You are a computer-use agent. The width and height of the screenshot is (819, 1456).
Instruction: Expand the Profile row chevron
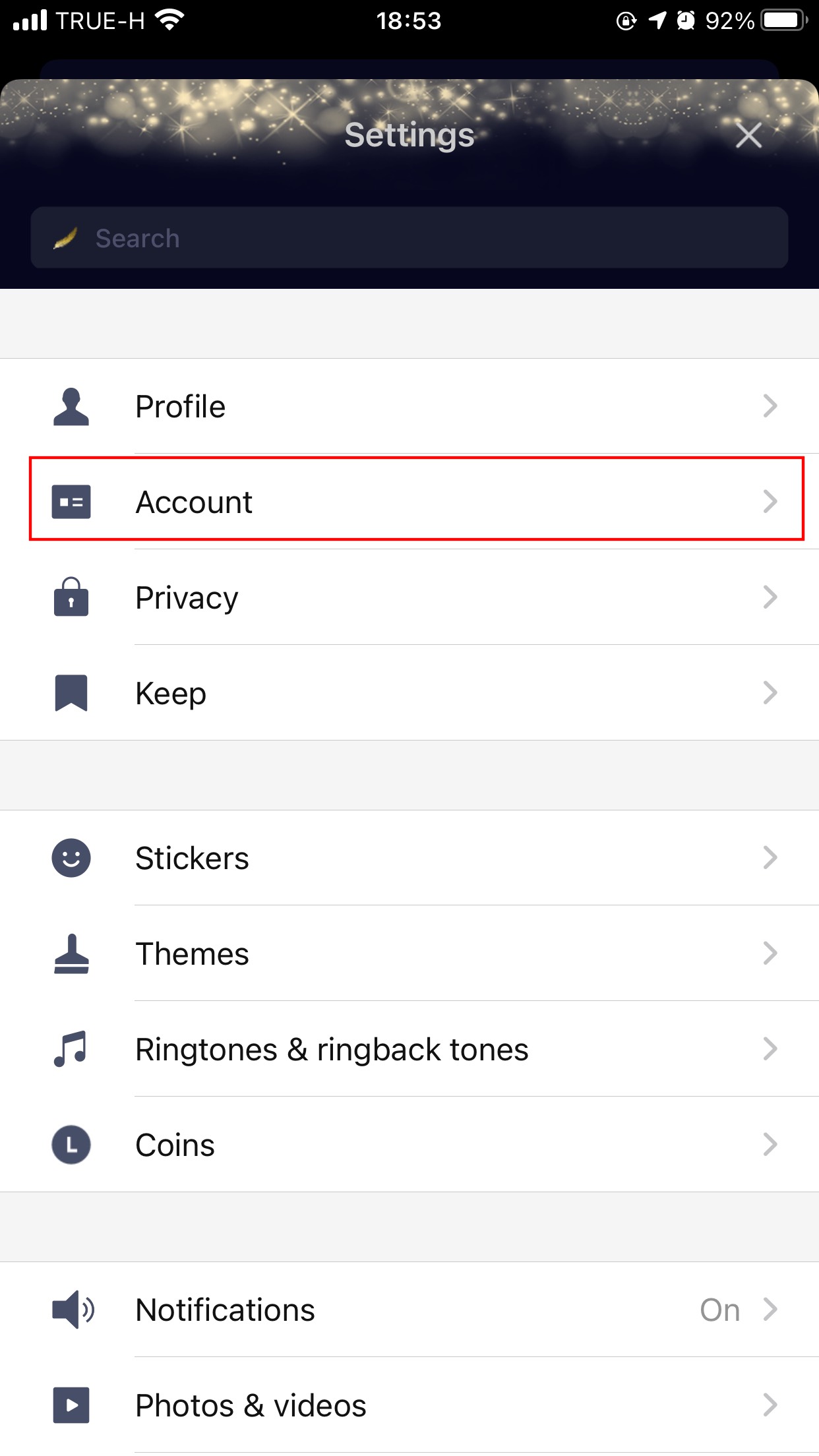pyautogui.click(x=770, y=406)
